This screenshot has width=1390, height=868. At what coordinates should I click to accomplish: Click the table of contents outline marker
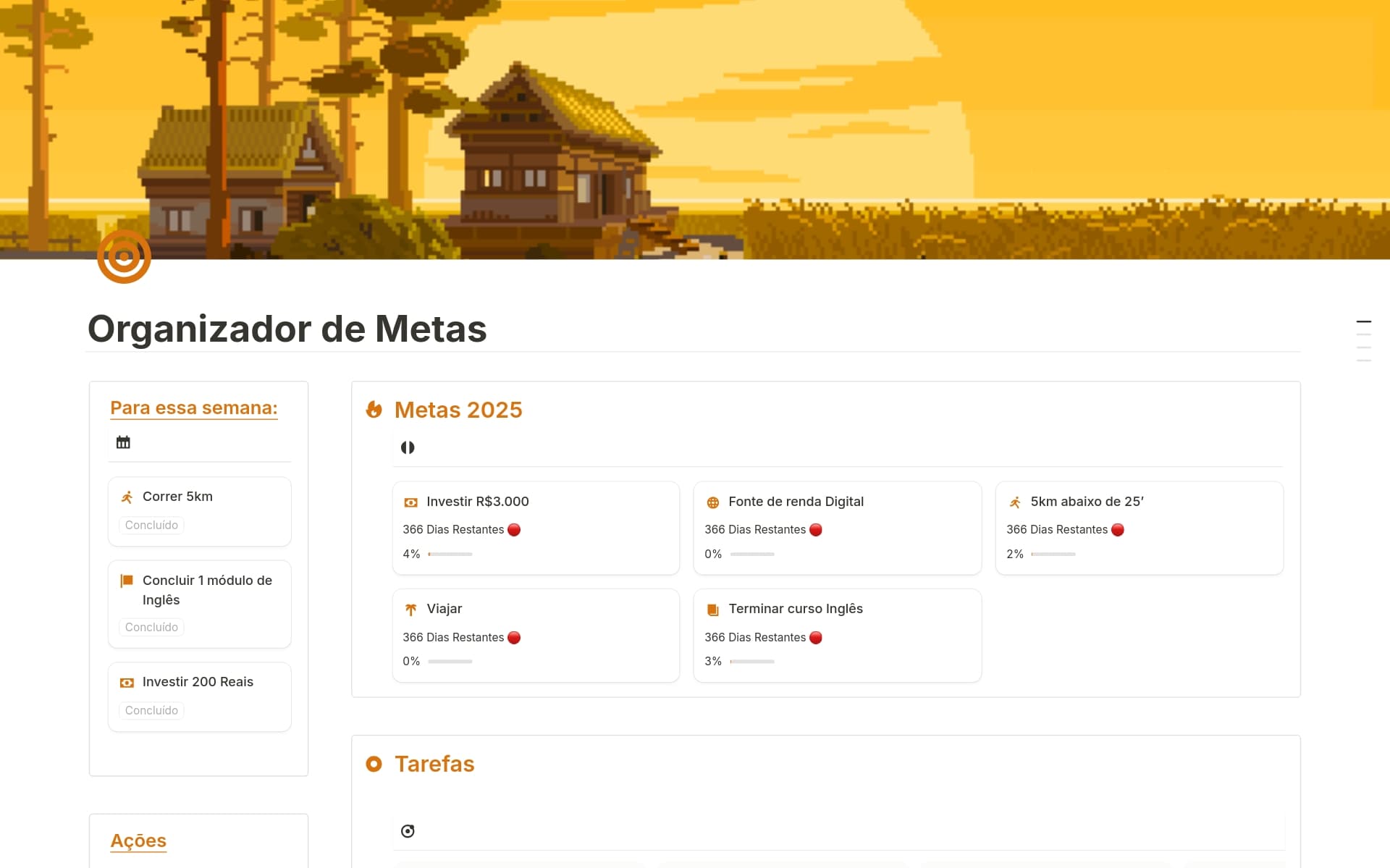(1364, 340)
